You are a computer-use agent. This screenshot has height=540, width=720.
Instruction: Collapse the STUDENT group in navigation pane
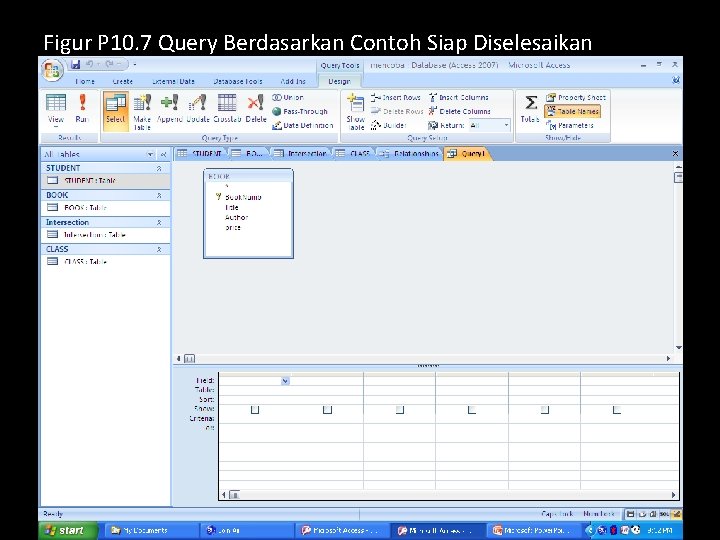pos(159,169)
